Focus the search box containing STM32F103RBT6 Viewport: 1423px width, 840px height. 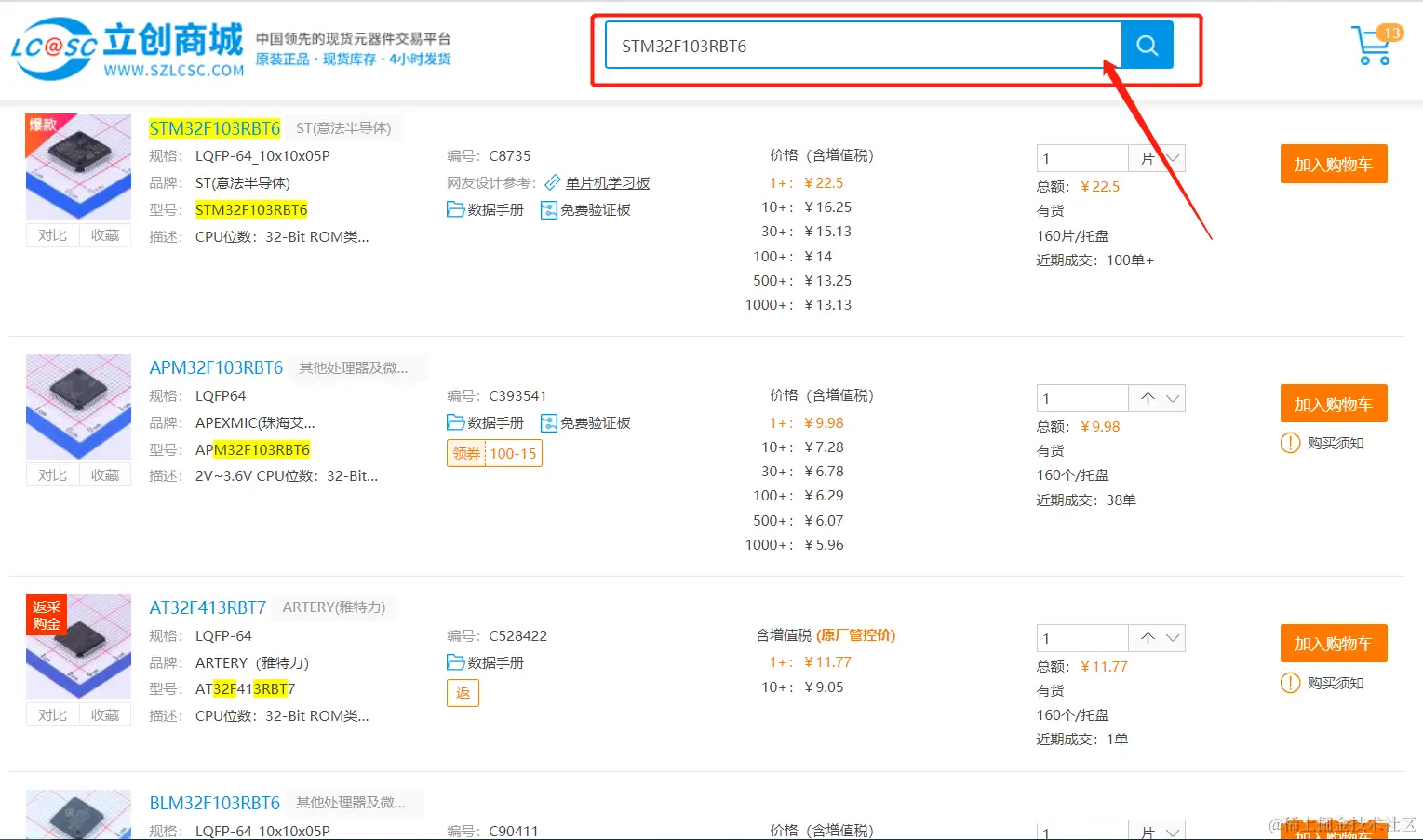point(864,46)
